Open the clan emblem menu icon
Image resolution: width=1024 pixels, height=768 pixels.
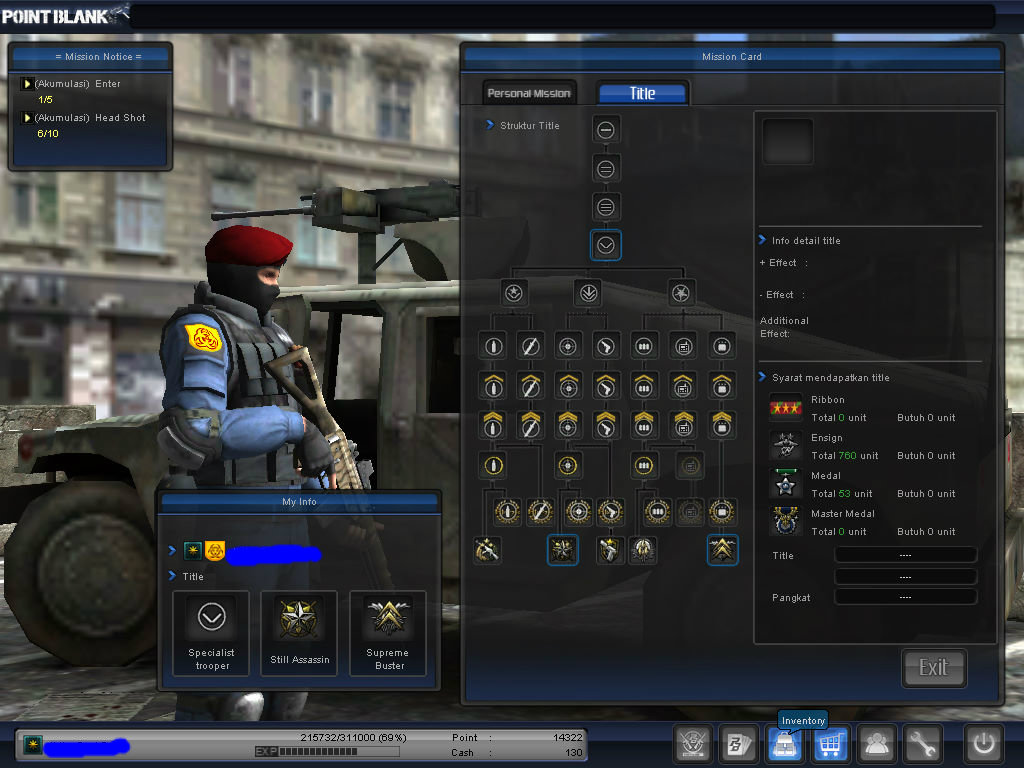click(692, 744)
